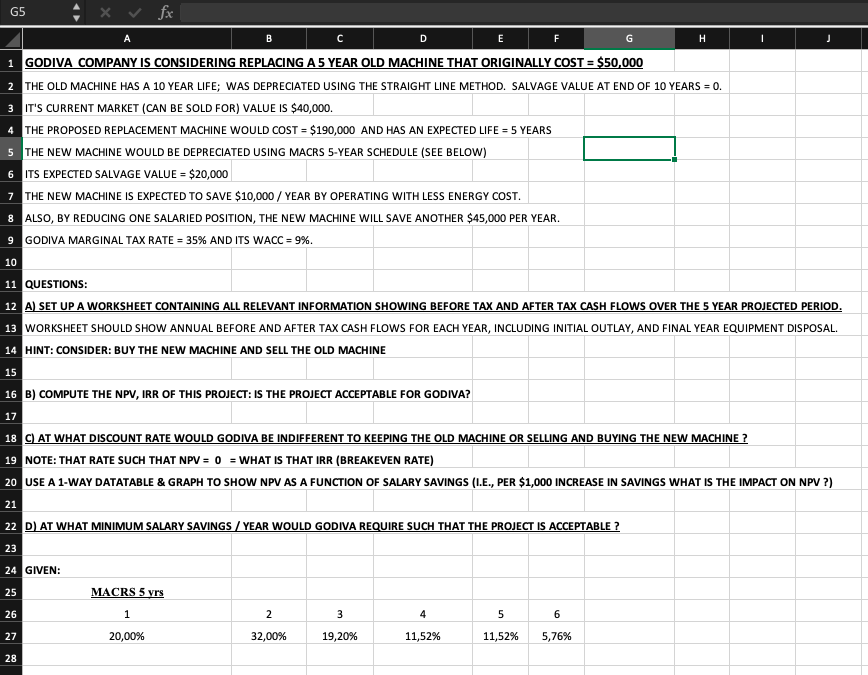
Task: Select column header A
Action: point(126,38)
